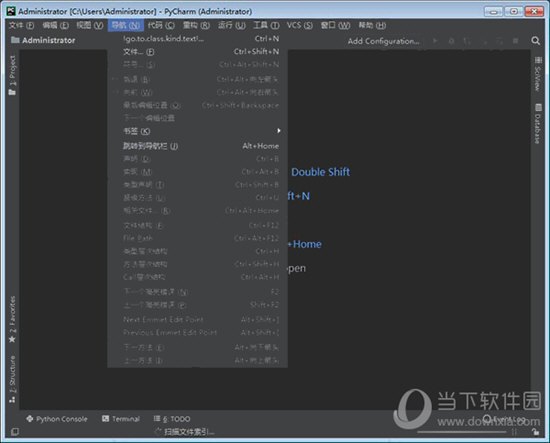Click the Double Shift shortcut hint
Image resolution: width=550 pixels, height=443 pixels.
coord(320,172)
